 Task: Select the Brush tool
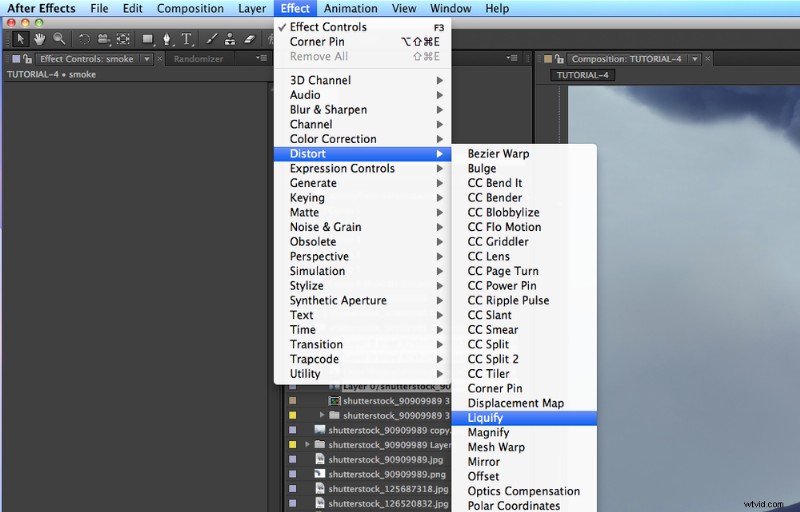click(211, 39)
